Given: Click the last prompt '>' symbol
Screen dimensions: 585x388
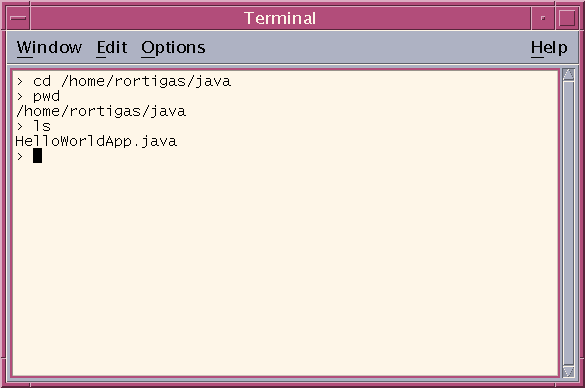Looking at the screenshot, I should [20, 156].
